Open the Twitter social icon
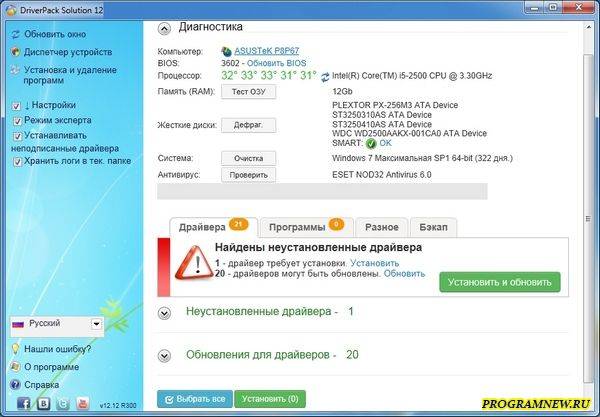The height and width of the screenshot is (417, 600). pos(63,403)
